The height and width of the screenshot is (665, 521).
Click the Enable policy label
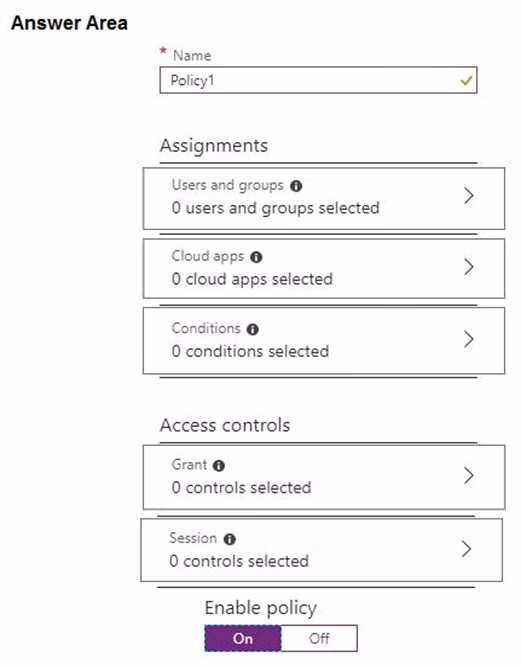pyautogui.click(x=261, y=608)
